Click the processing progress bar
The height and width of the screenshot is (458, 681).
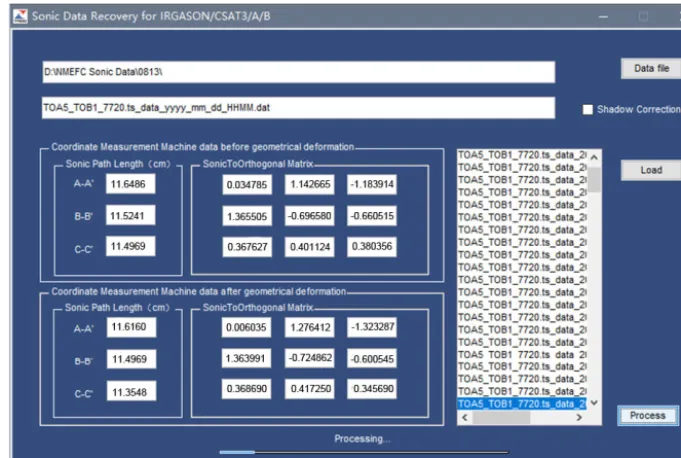[364, 452]
